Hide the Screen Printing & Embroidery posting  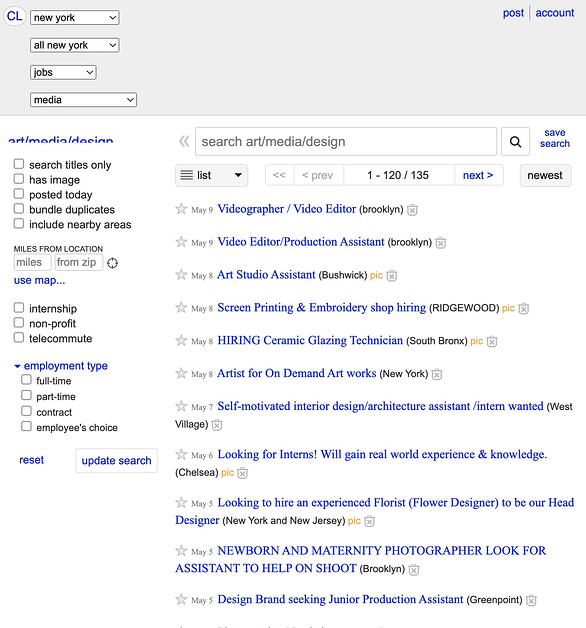[x=524, y=308]
